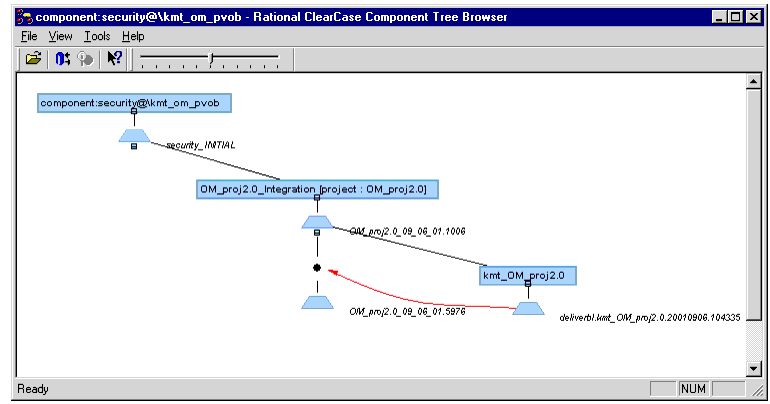
Task: Collapse the kmt_OM_proj2.0 stream node handle
Action: [528, 283]
